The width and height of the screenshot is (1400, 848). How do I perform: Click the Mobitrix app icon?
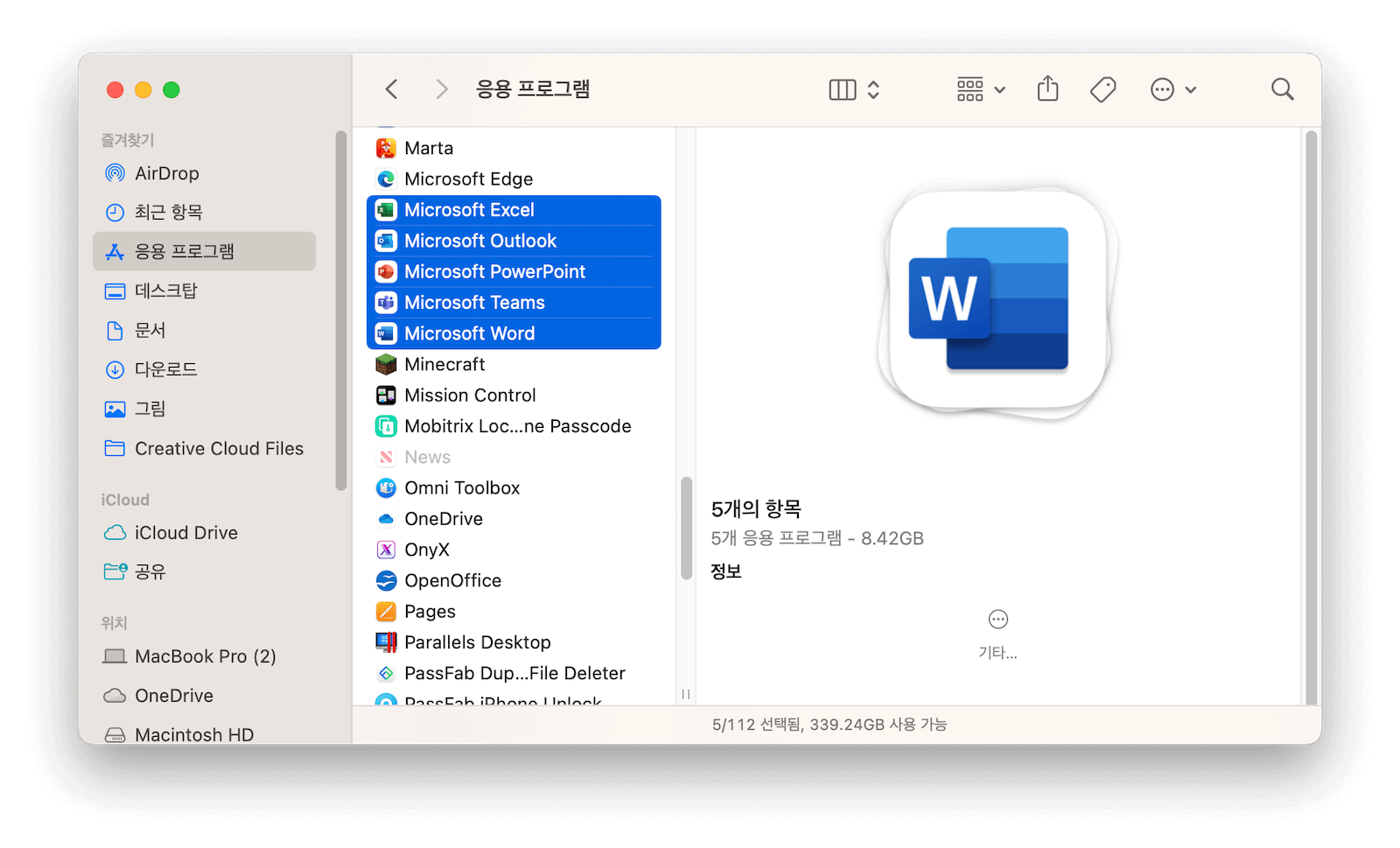(x=386, y=426)
